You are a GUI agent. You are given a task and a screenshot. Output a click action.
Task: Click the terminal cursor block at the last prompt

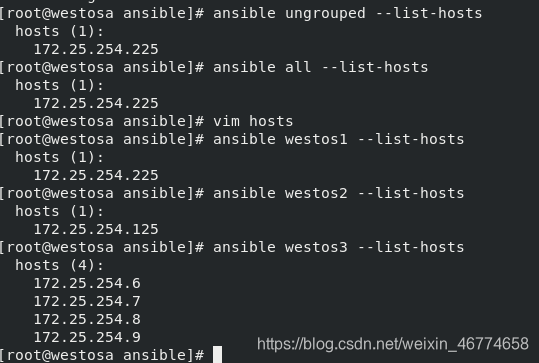pyautogui.click(x=217, y=354)
